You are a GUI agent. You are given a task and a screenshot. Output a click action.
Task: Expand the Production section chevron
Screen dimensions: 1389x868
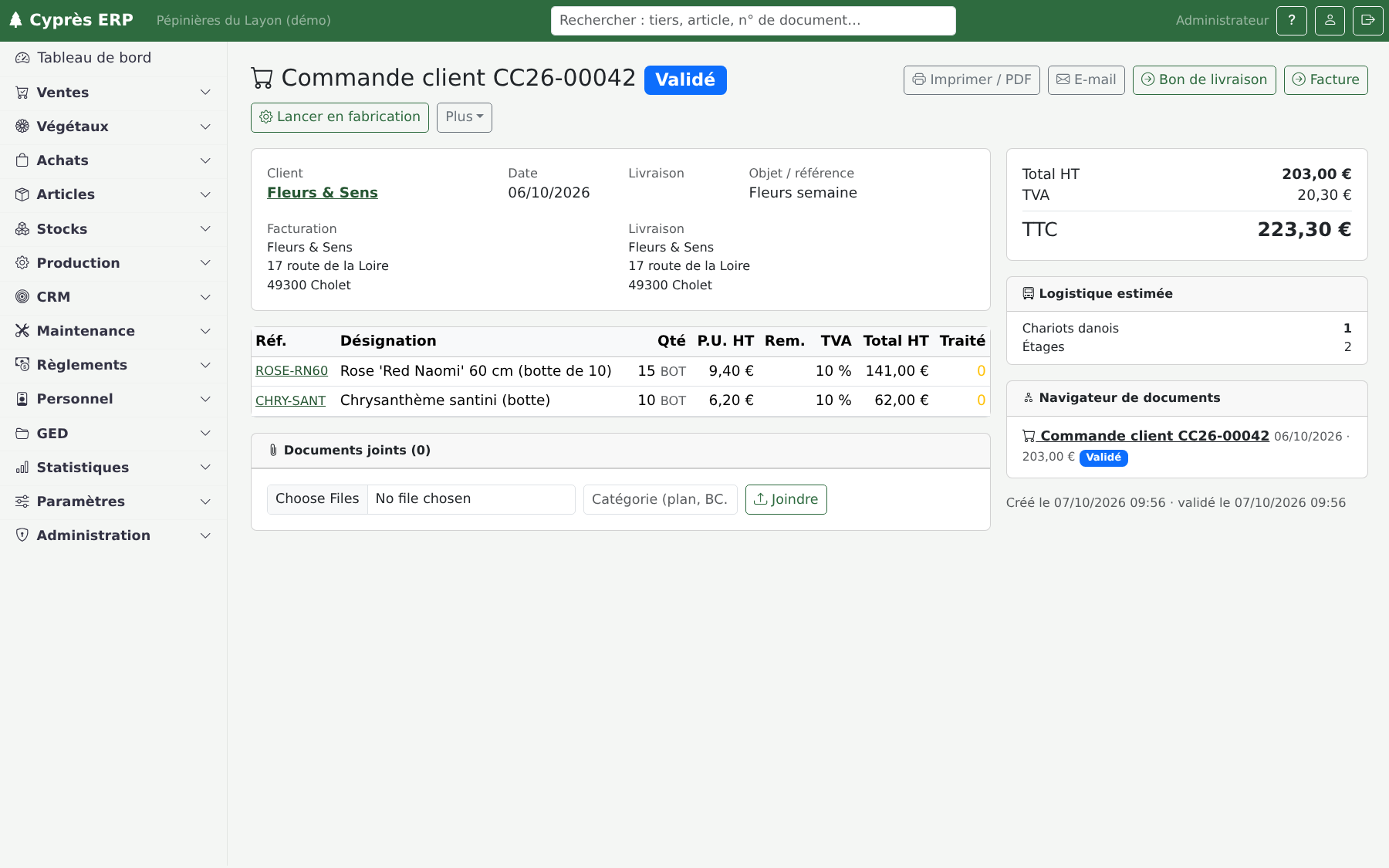205,263
